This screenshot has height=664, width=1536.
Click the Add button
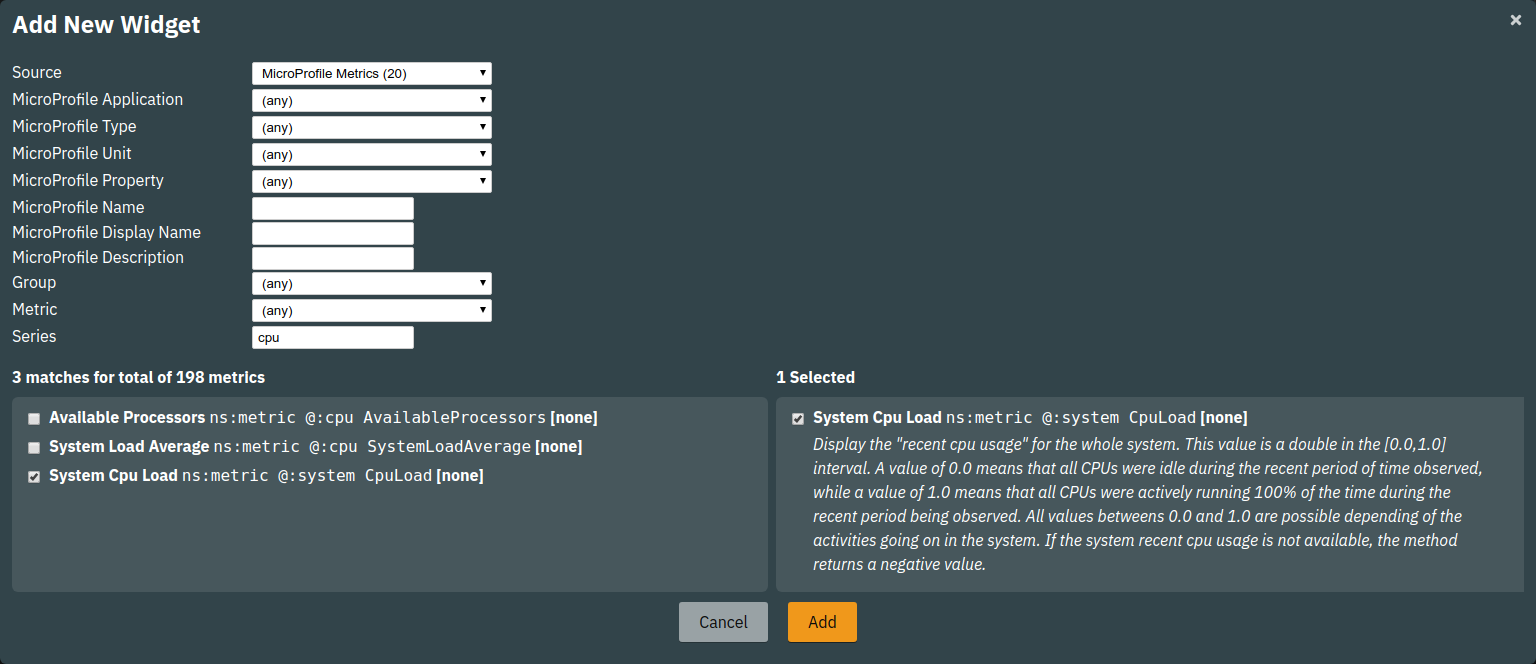pos(822,621)
